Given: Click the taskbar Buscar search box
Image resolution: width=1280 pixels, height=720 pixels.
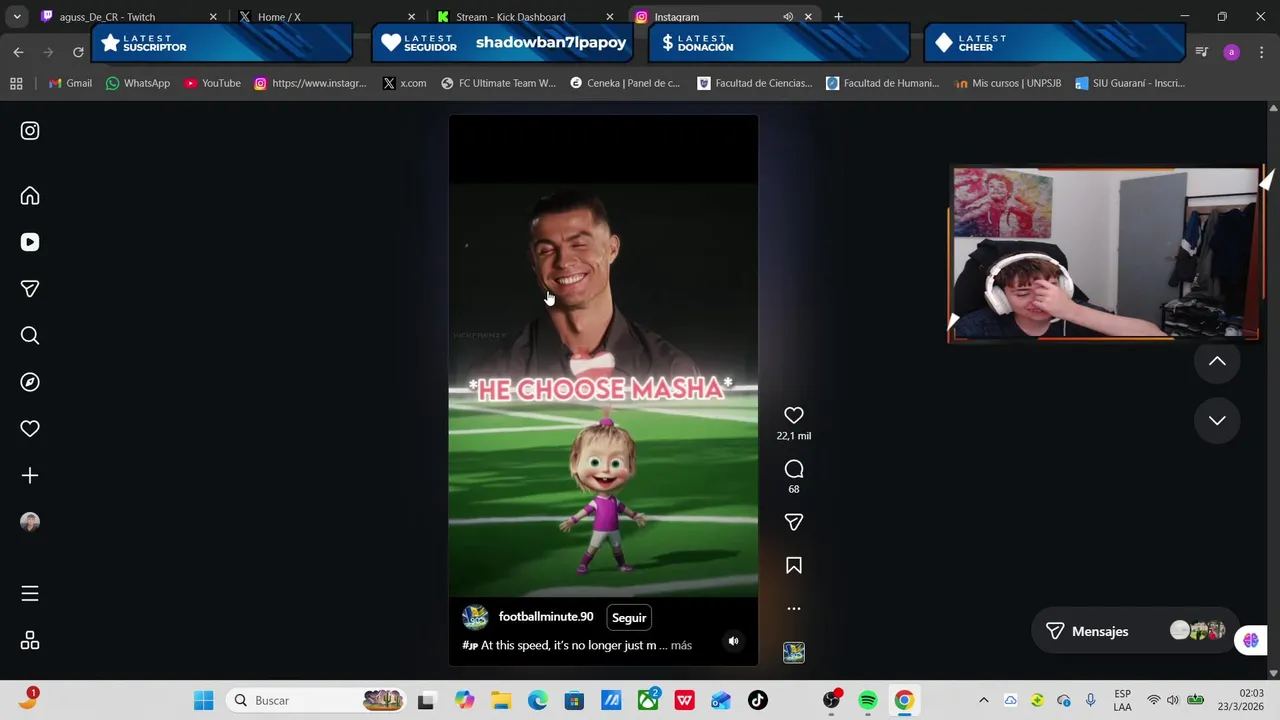Looking at the screenshot, I should tap(316, 701).
